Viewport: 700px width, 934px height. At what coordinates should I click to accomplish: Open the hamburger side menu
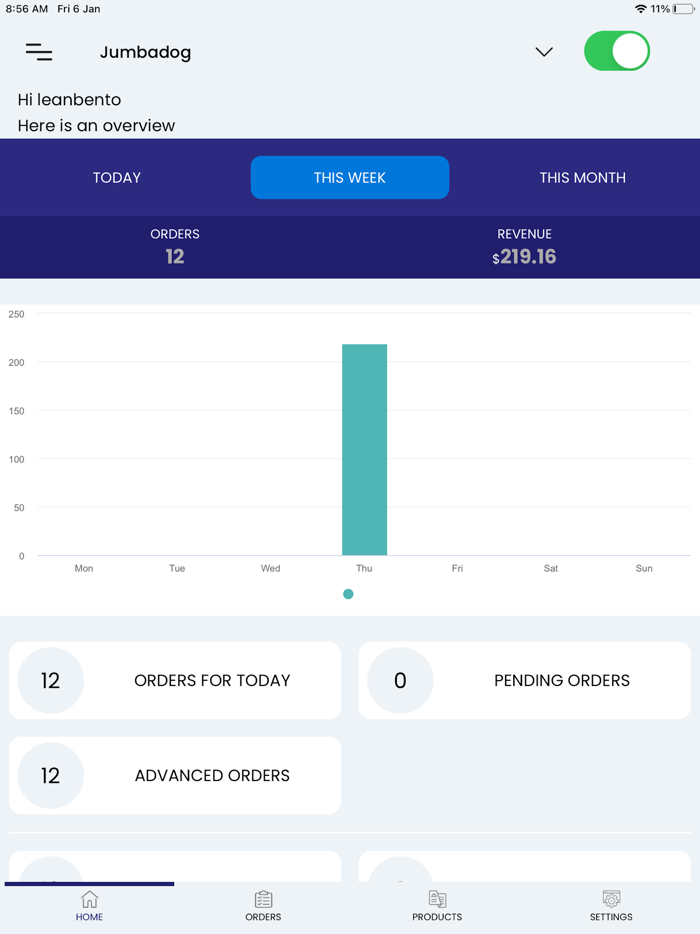[x=39, y=52]
